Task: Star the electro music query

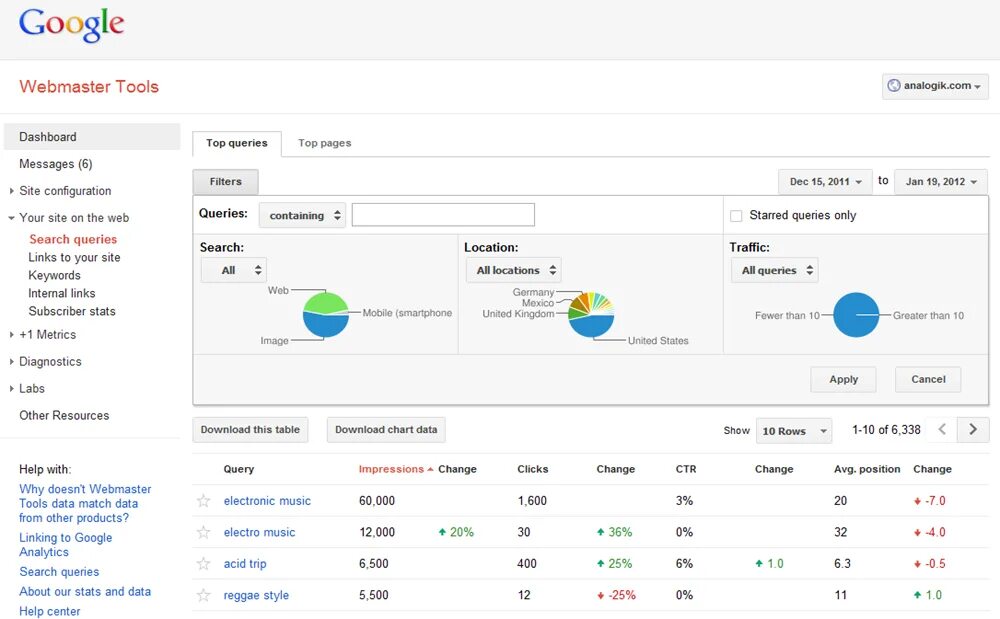Action: tap(203, 532)
